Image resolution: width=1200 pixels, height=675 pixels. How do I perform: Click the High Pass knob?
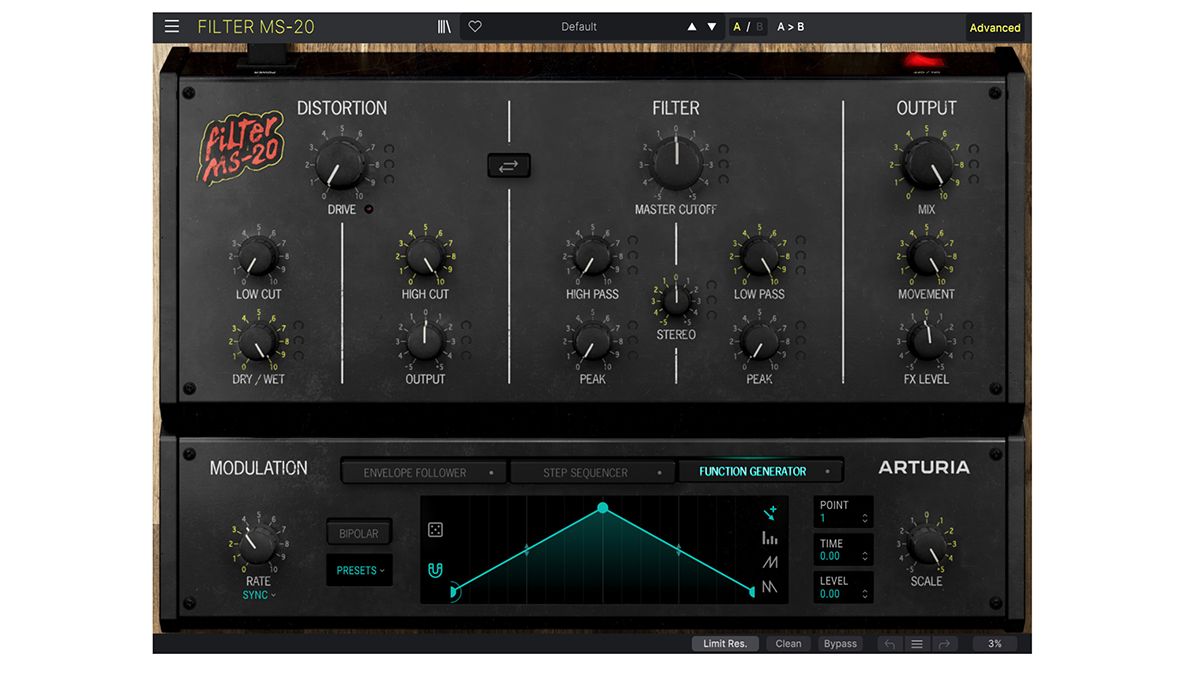(x=592, y=256)
